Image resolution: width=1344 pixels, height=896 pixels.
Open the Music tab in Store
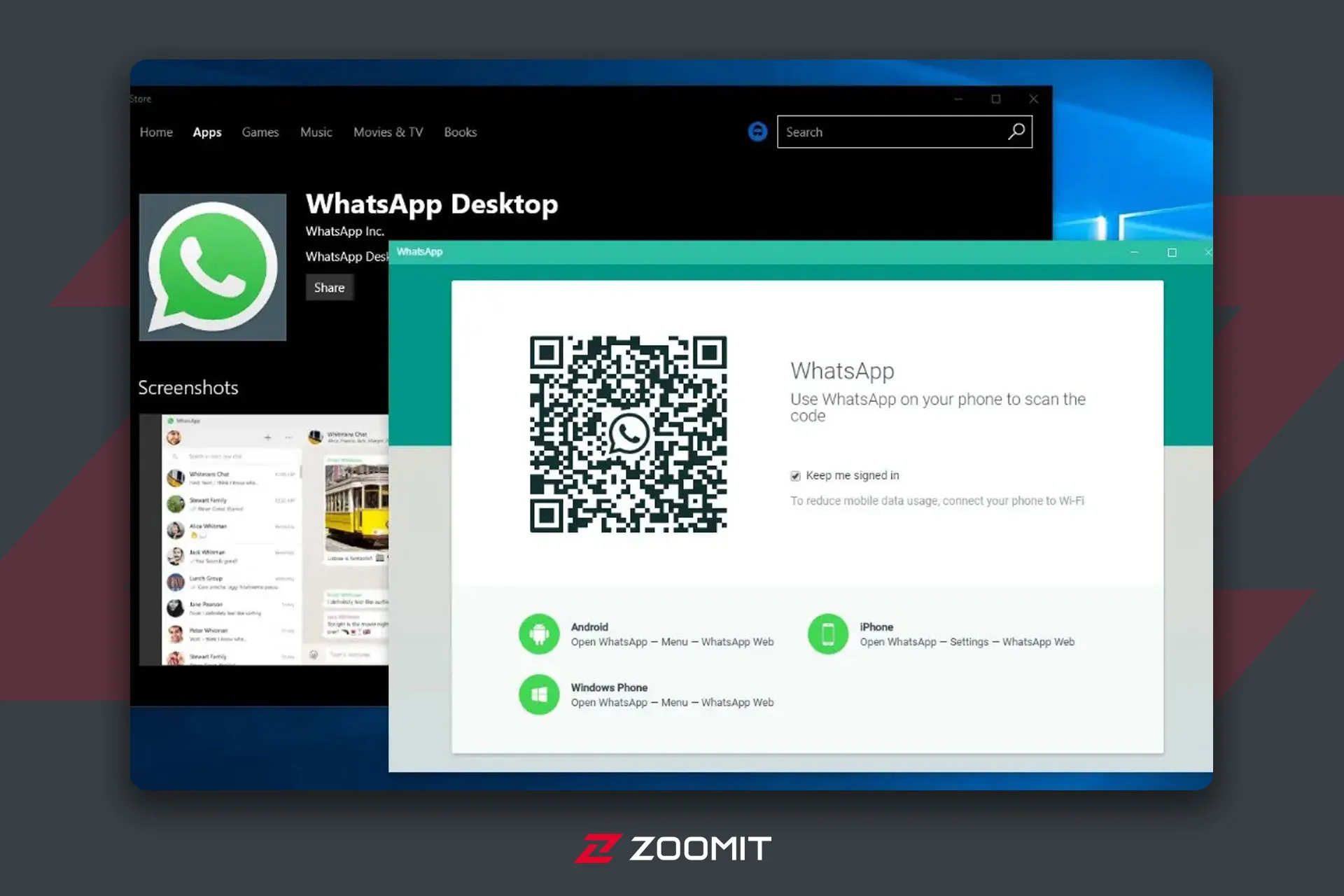pos(316,132)
